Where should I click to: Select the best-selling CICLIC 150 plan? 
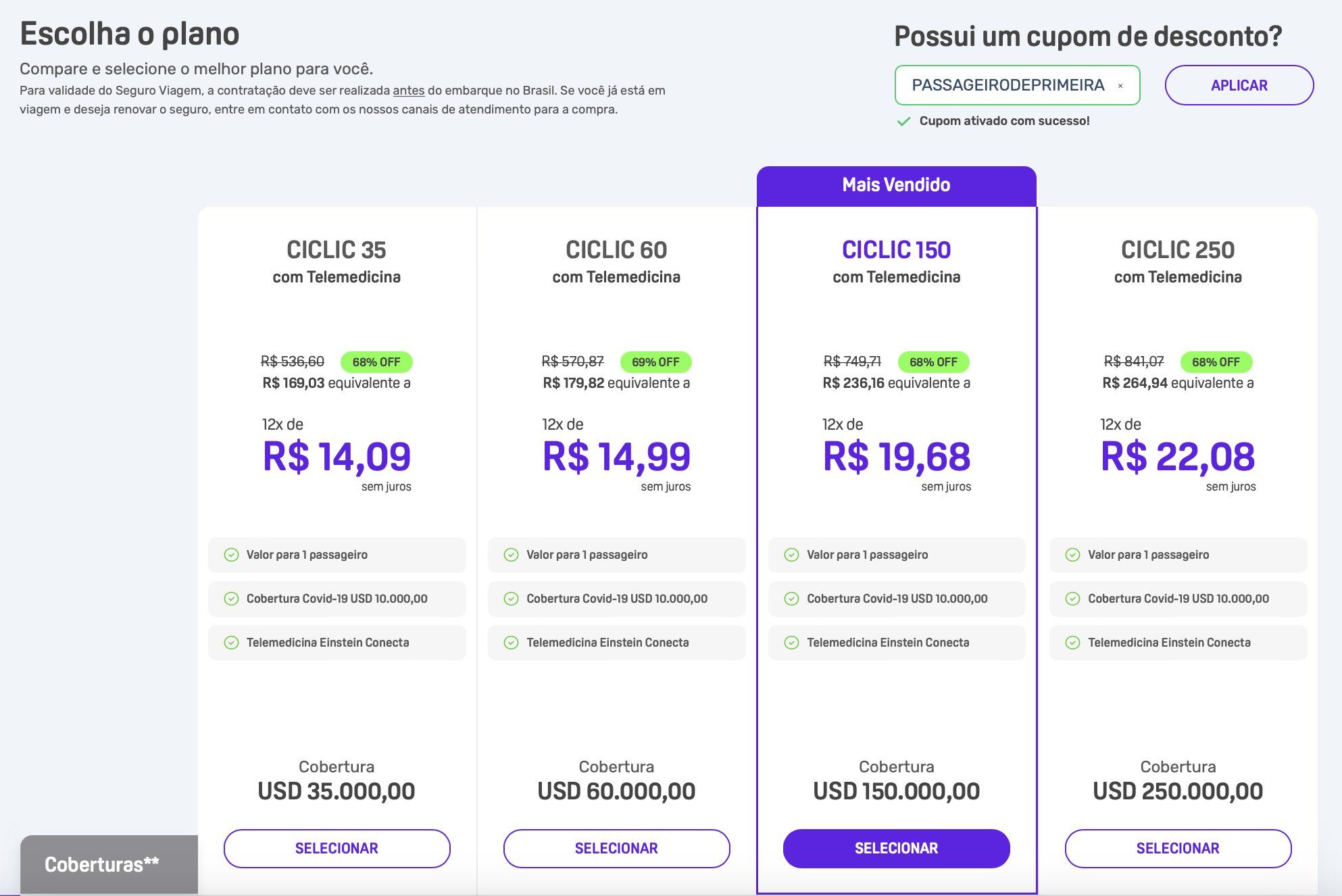(896, 848)
